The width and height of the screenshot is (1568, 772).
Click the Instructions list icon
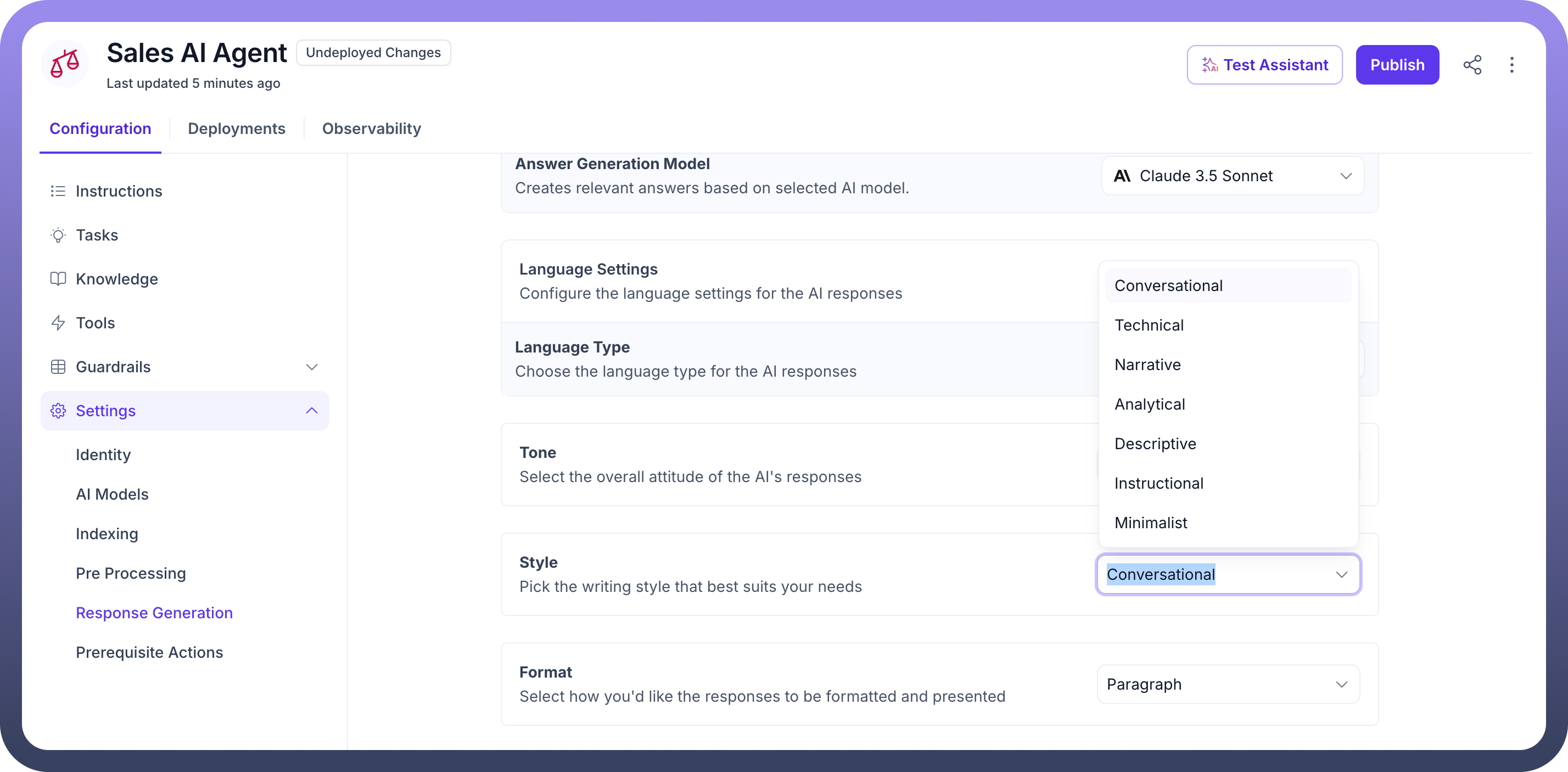[x=58, y=191]
